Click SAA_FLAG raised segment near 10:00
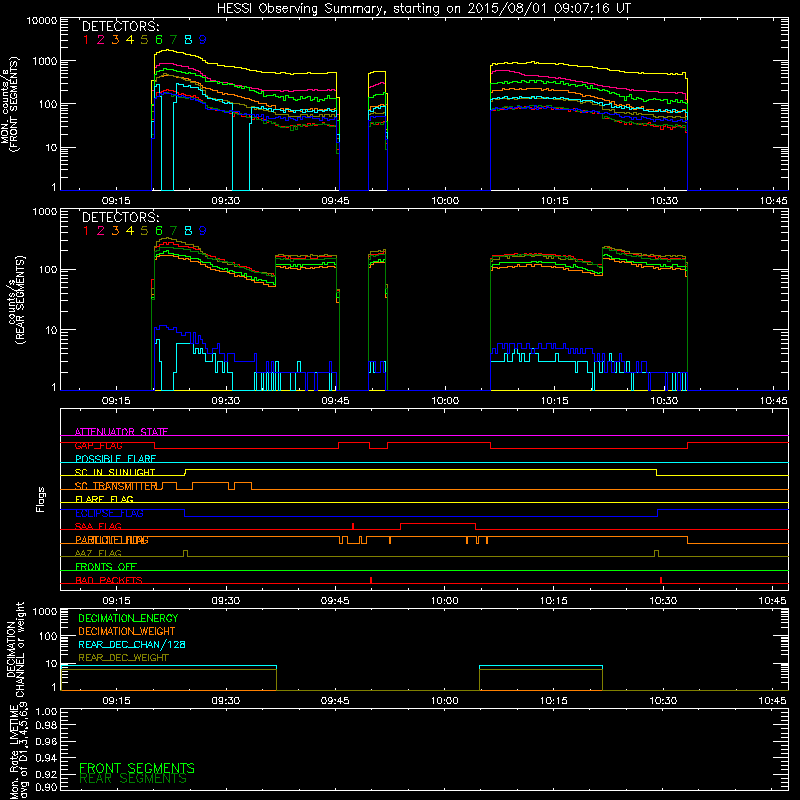The image size is (800, 800). coord(438,523)
